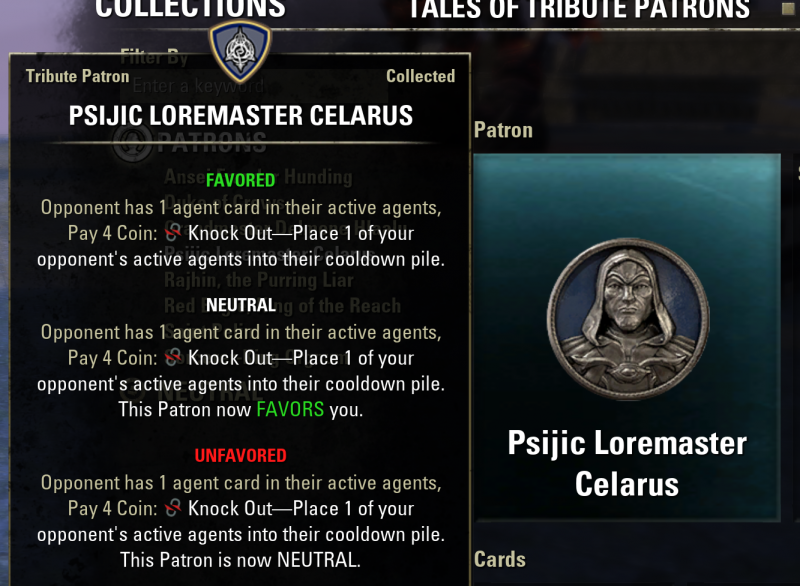Choose the faded Hunding patron entry
Screen dimensions: 800x586
[x=258, y=177]
